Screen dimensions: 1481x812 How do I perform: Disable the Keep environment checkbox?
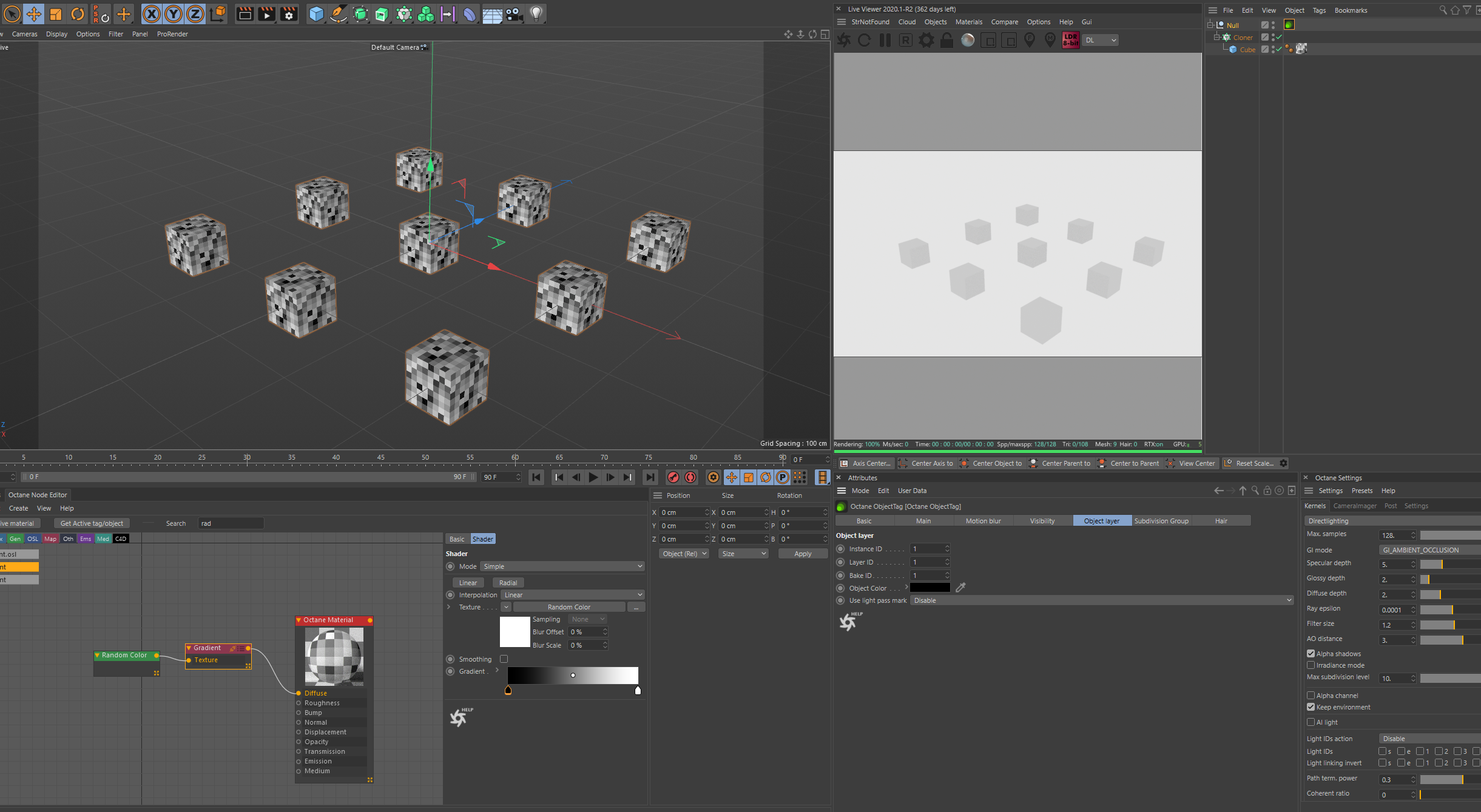(x=1311, y=707)
